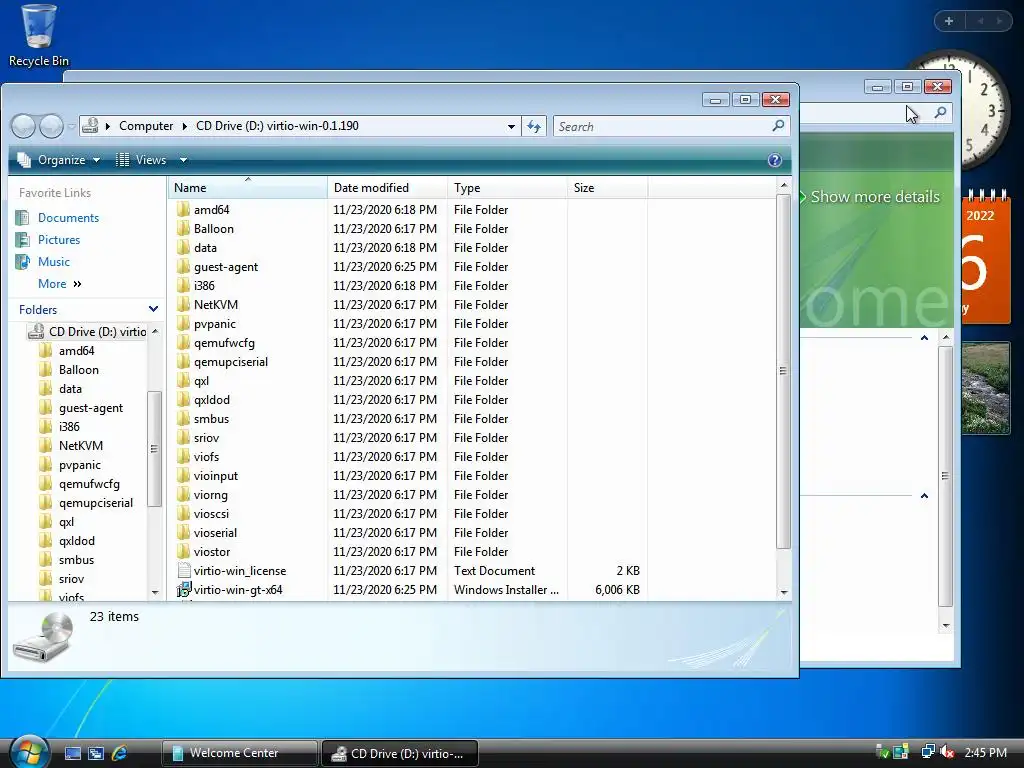Click the slideshow picture gadget on sidebar
The height and width of the screenshot is (768, 1024).
tap(985, 388)
